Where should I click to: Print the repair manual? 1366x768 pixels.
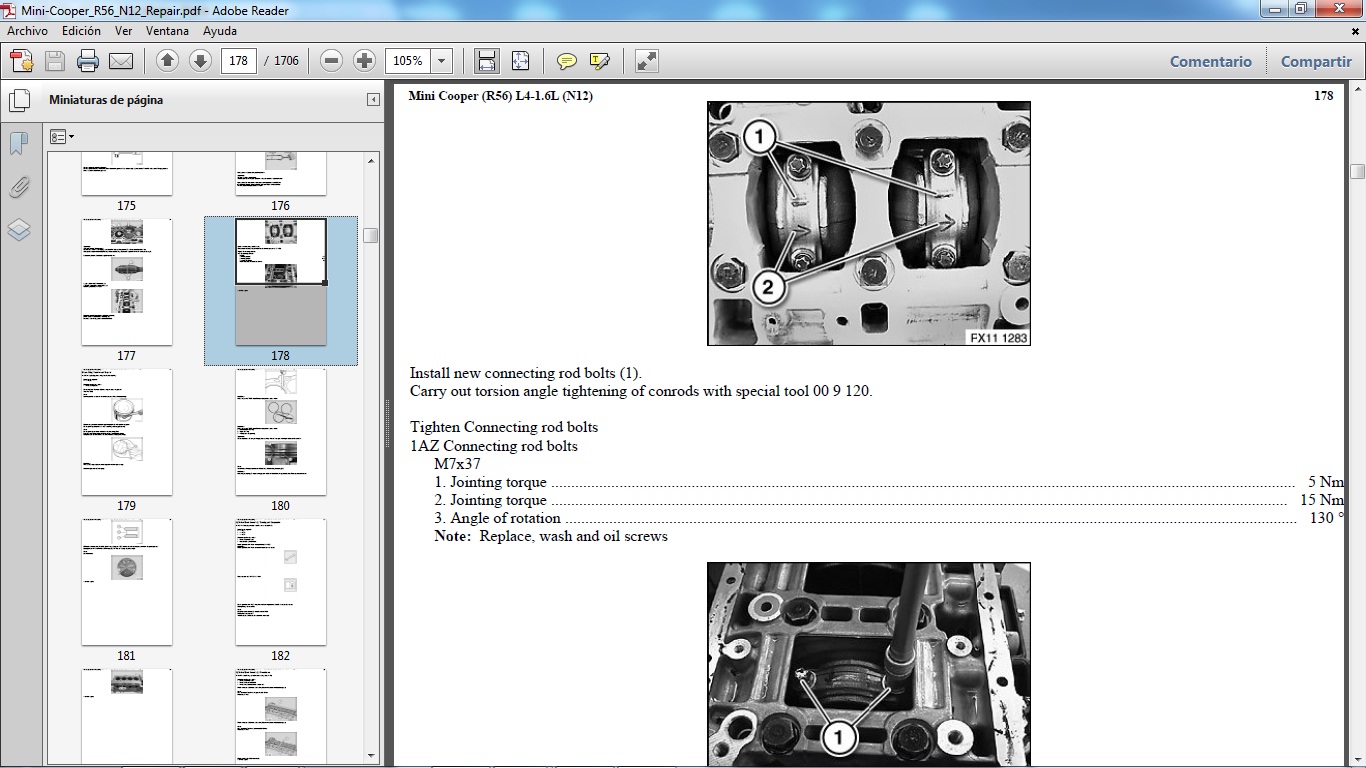click(88, 60)
